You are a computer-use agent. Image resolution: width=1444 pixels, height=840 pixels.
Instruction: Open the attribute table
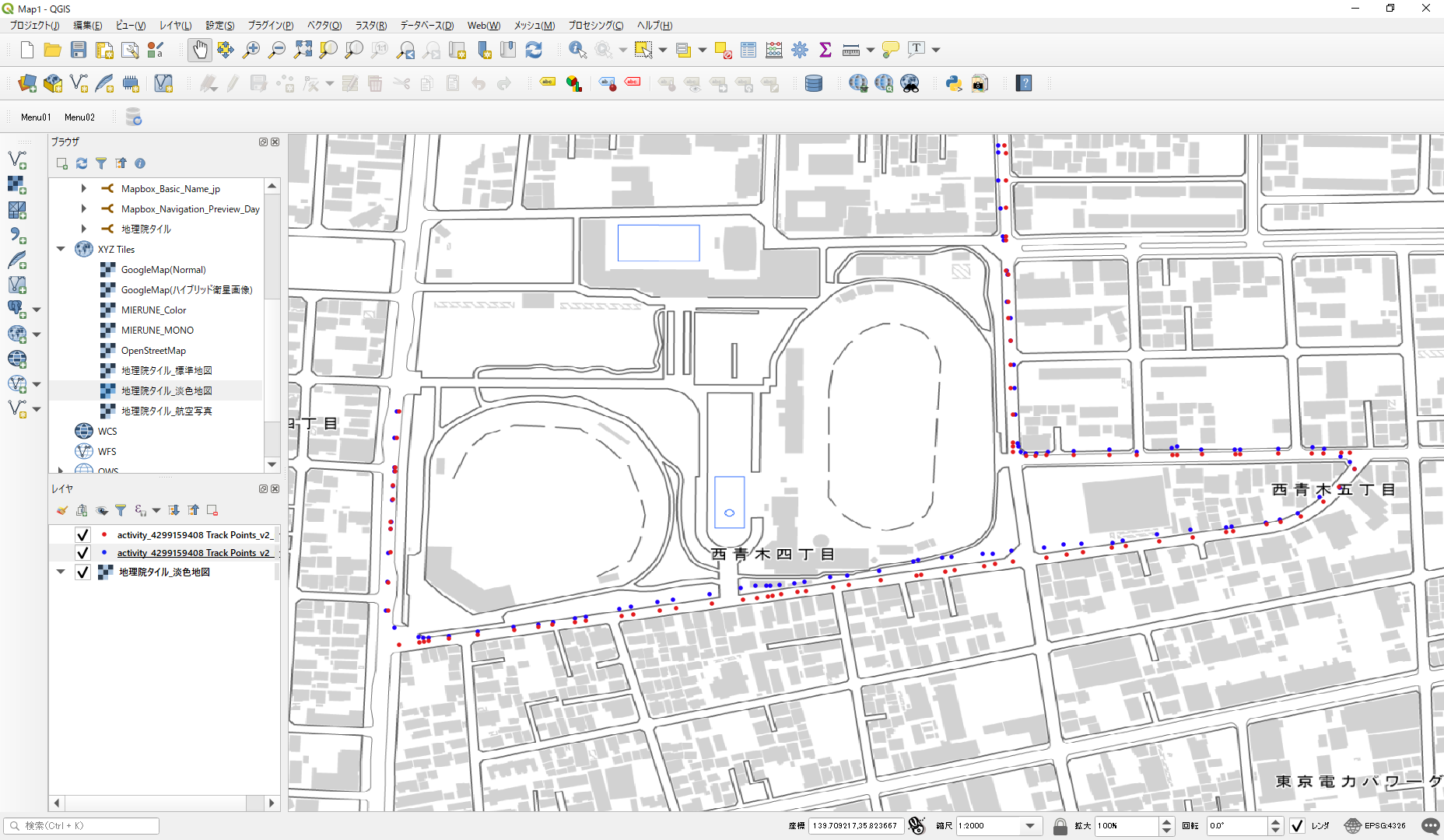[748, 50]
